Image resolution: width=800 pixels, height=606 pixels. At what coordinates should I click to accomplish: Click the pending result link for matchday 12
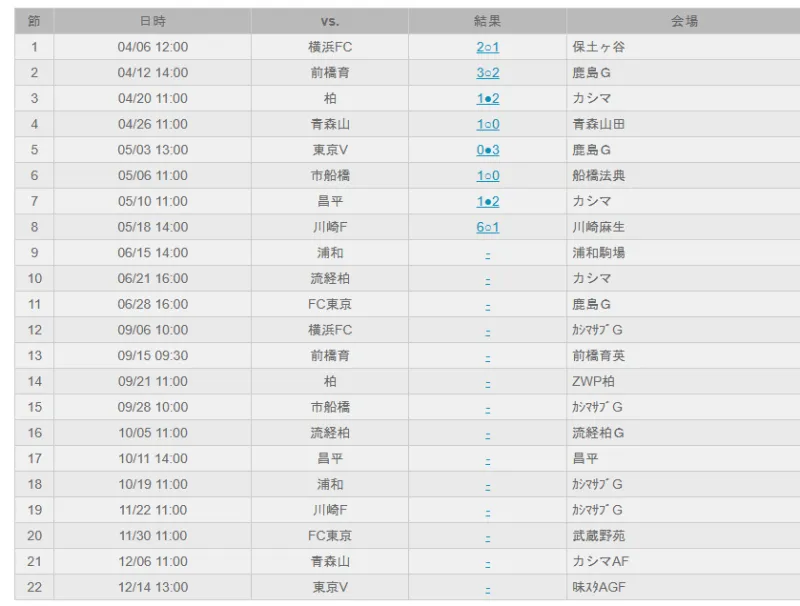tap(488, 331)
